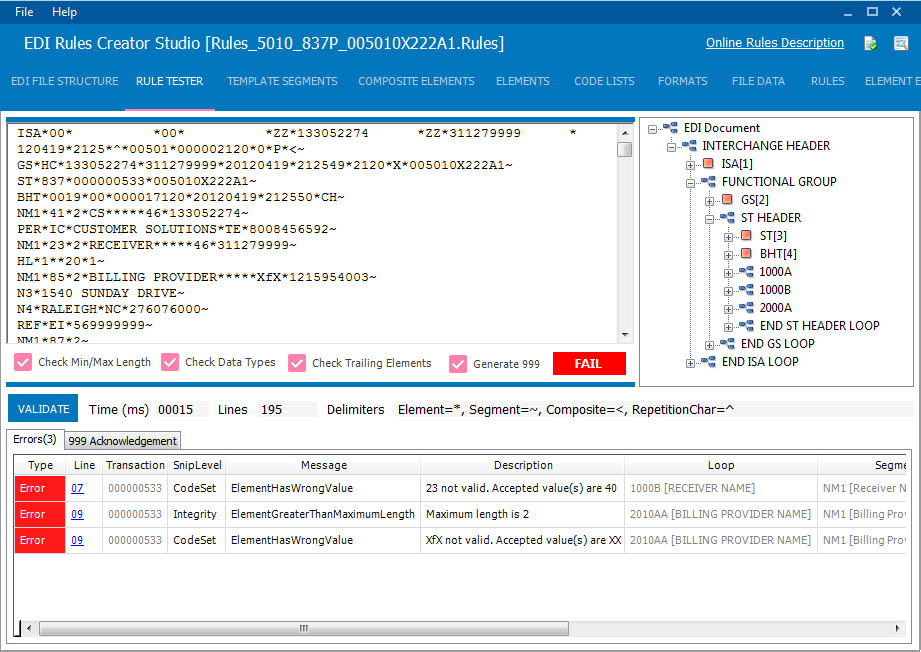
Task: Open the FILE DATA tab
Action: (x=758, y=81)
